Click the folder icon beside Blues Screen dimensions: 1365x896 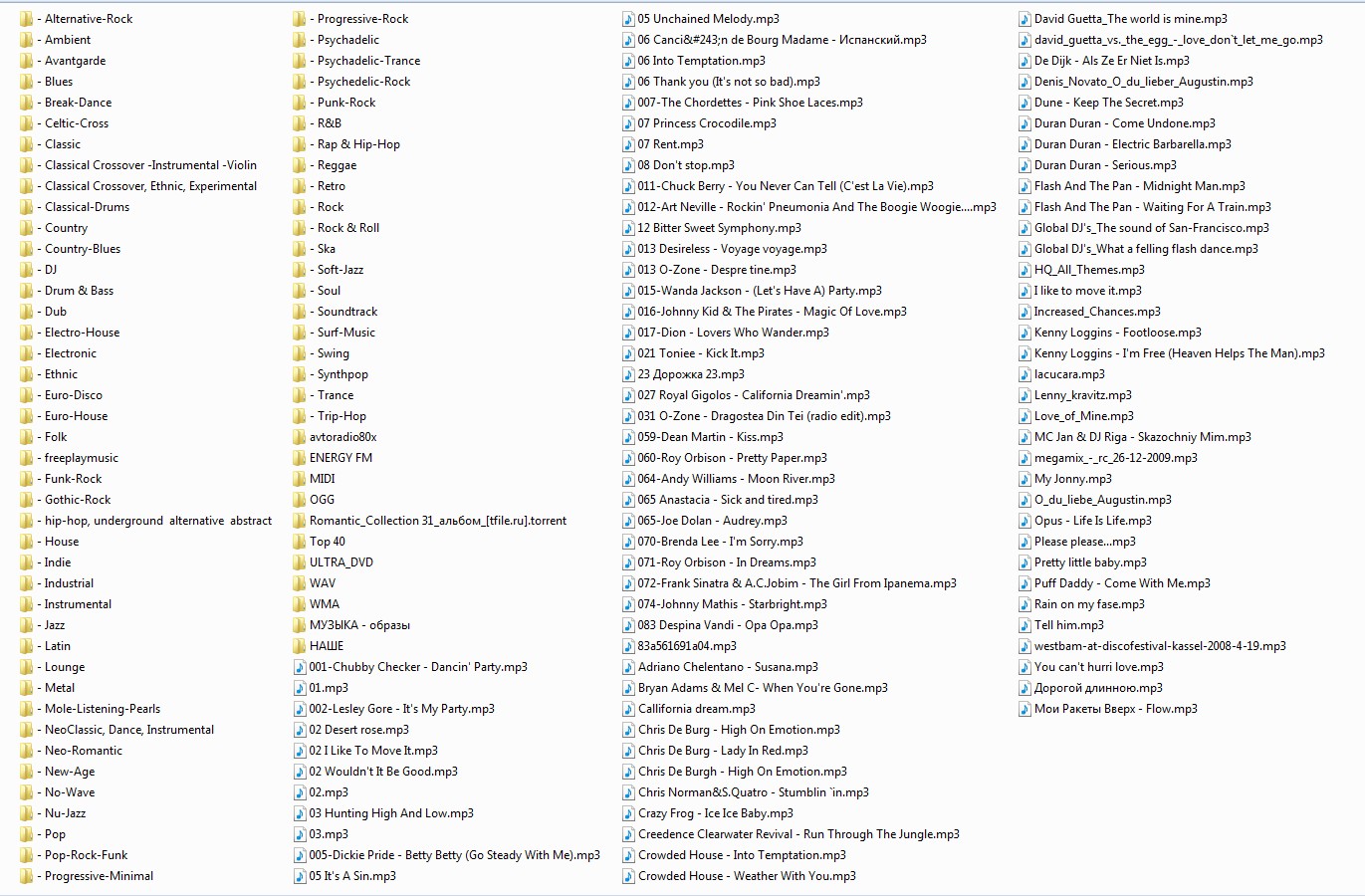point(26,82)
